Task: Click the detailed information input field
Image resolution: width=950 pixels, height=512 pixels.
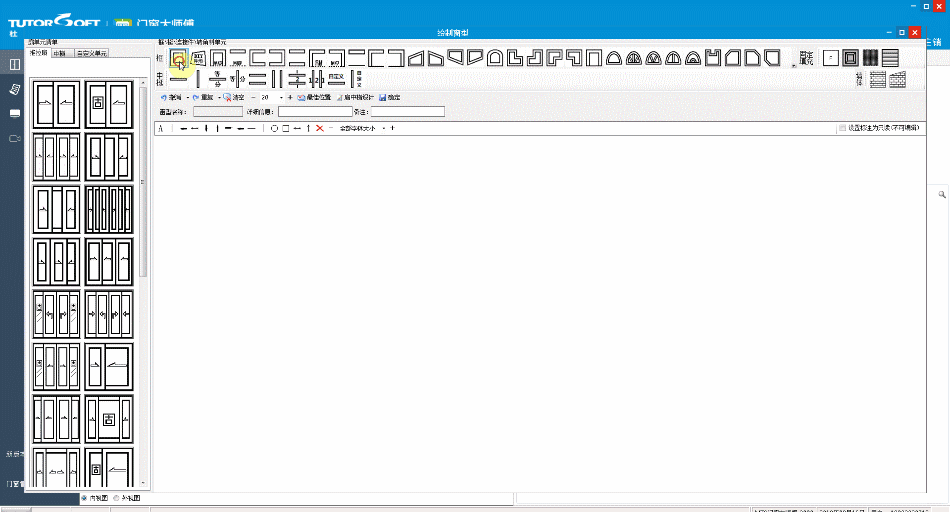Action: click(x=315, y=111)
